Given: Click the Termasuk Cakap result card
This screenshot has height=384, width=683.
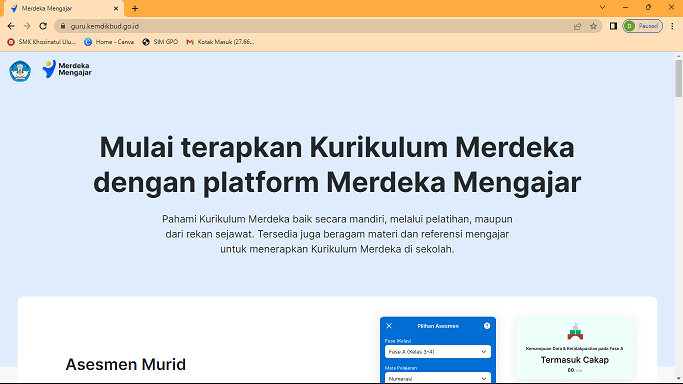Looking at the screenshot, I should 575,348.
